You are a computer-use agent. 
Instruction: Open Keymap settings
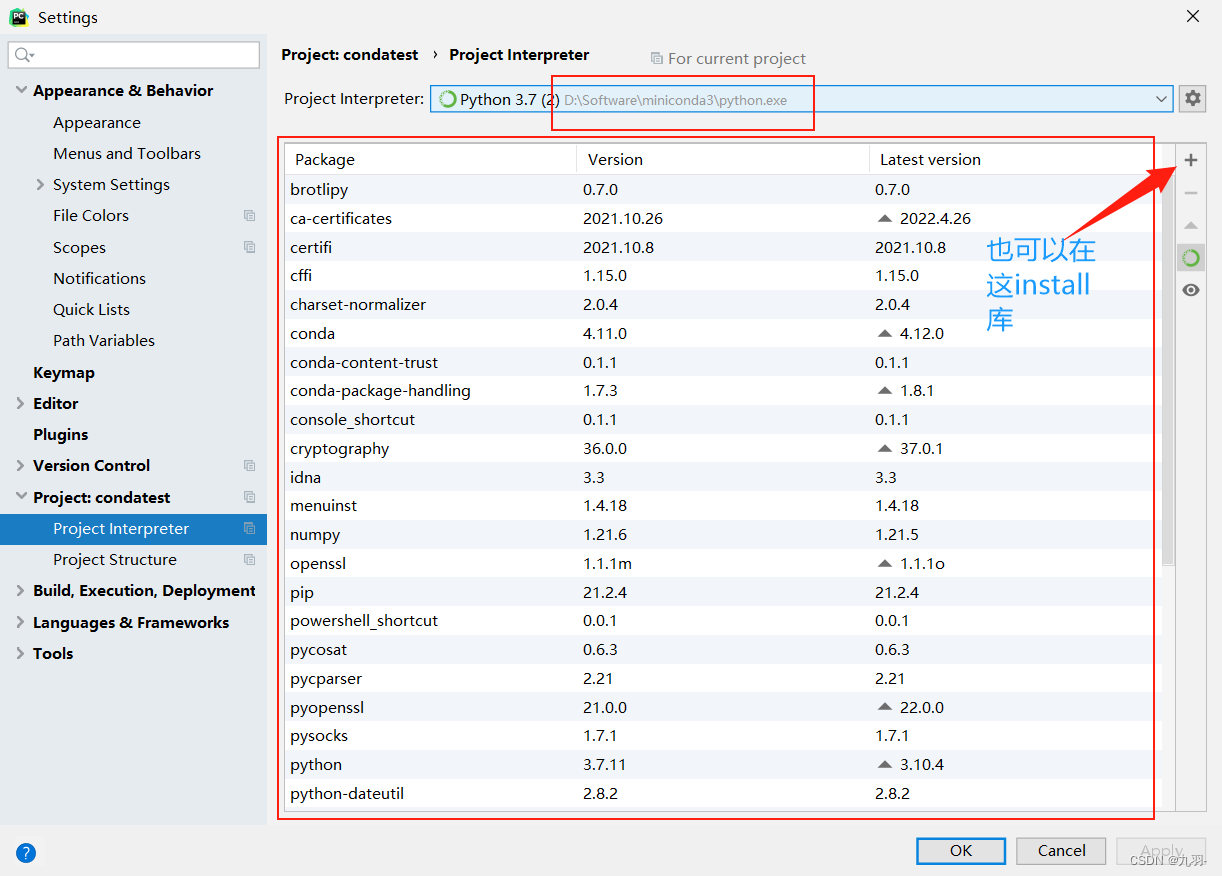click(x=64, y=372)
